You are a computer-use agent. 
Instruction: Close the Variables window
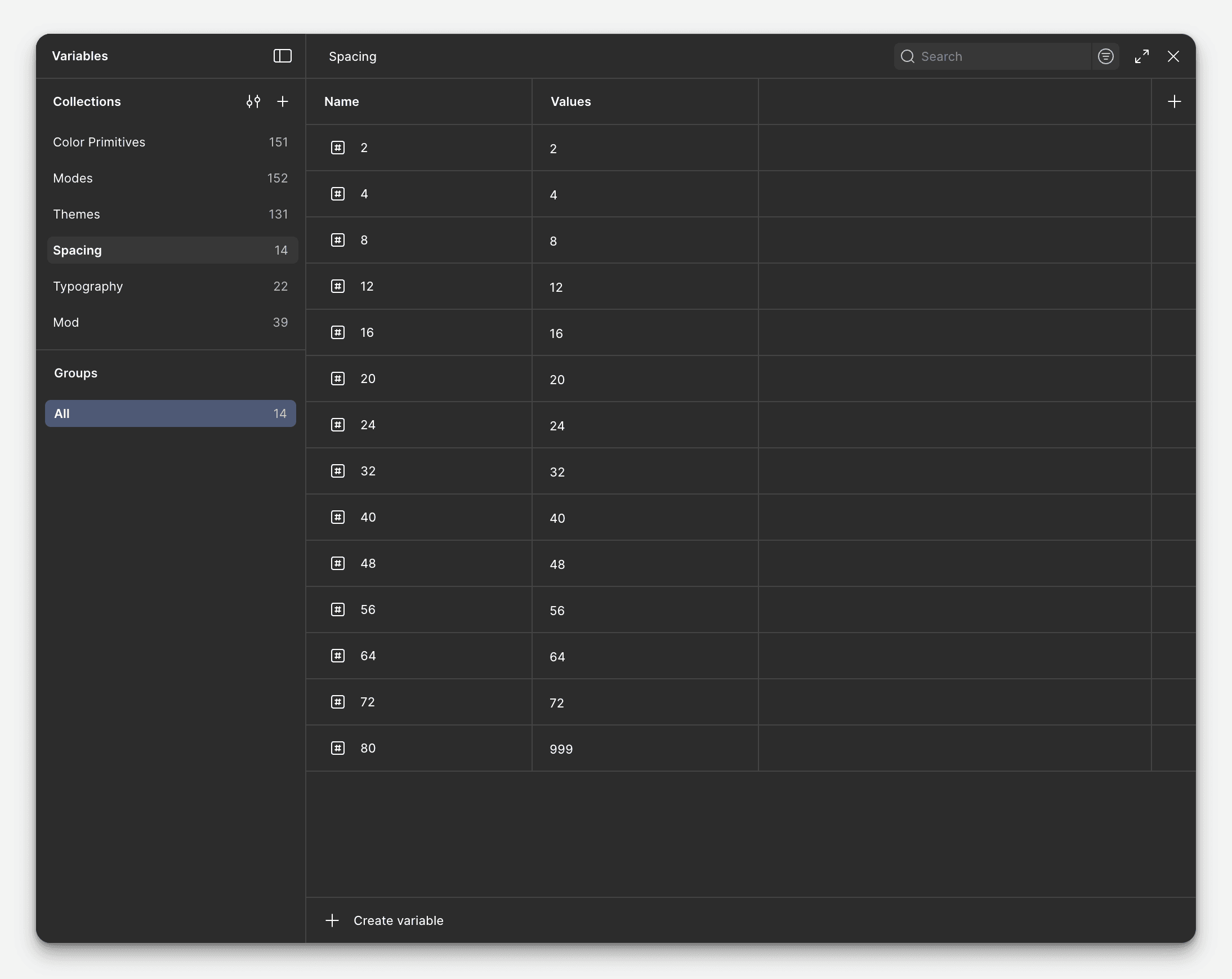pos(1173,56)
